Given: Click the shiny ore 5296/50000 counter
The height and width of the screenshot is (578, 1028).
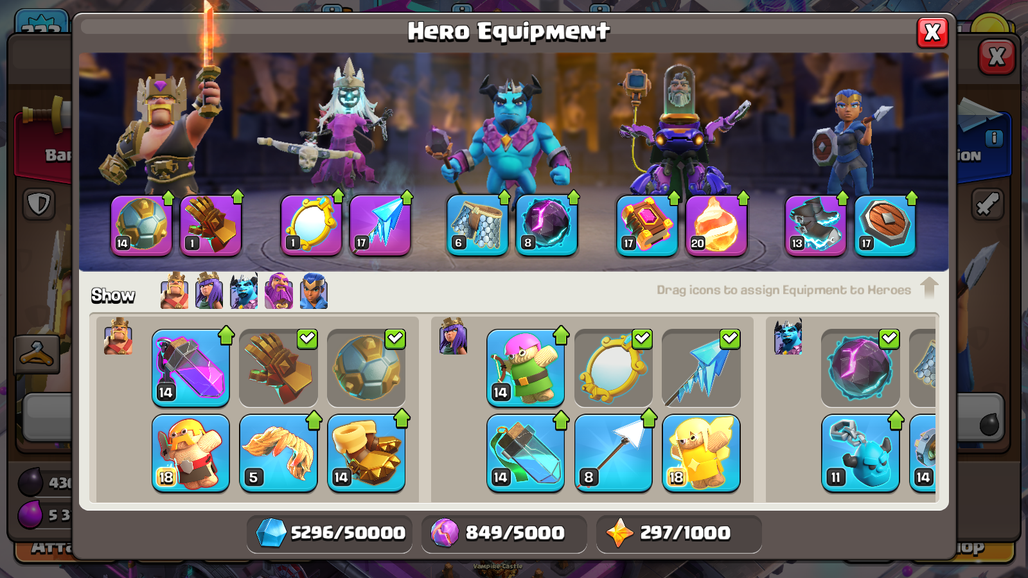Looking at the screenshot, I should [x=330, y=533].
